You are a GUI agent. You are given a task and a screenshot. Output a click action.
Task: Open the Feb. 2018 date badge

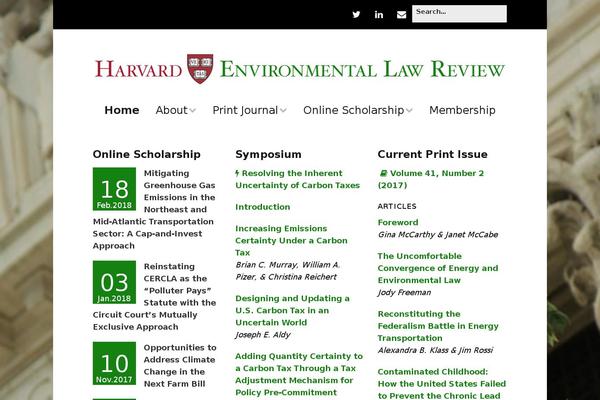pyautogui.click(x=114, y=189)
